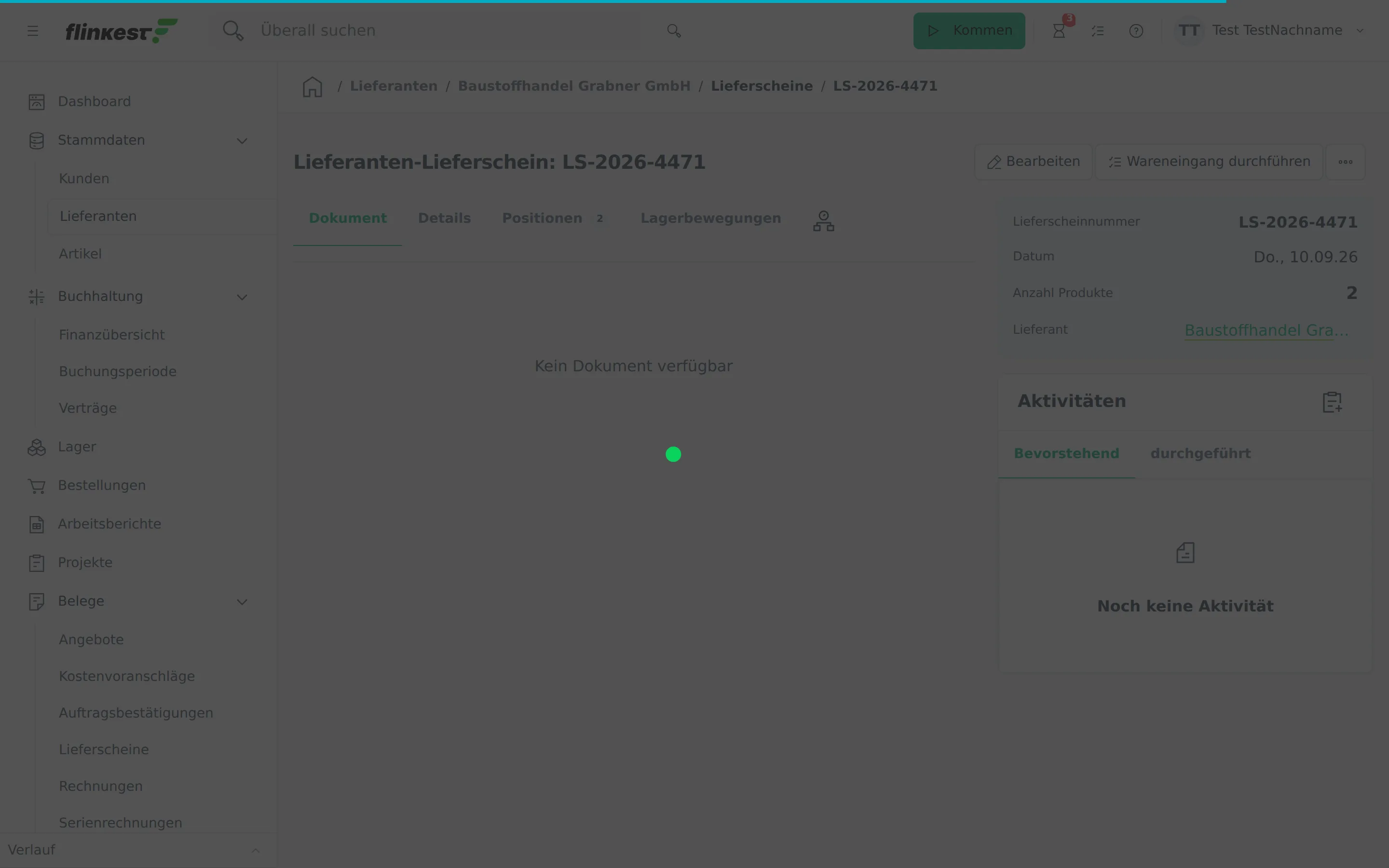Viewport: 1389px width, 868px height.
Task: Open Angebote in sidebar
Action: pyautogui.click(x=91, y=639)
